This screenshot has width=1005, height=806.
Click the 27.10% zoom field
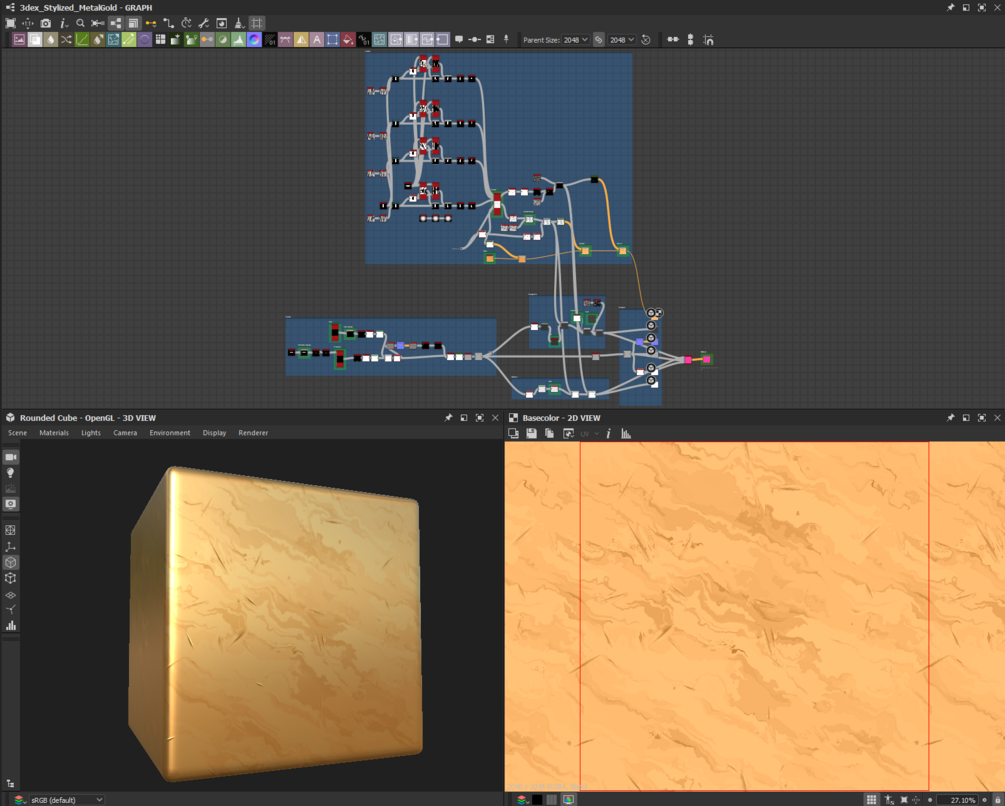957,800
